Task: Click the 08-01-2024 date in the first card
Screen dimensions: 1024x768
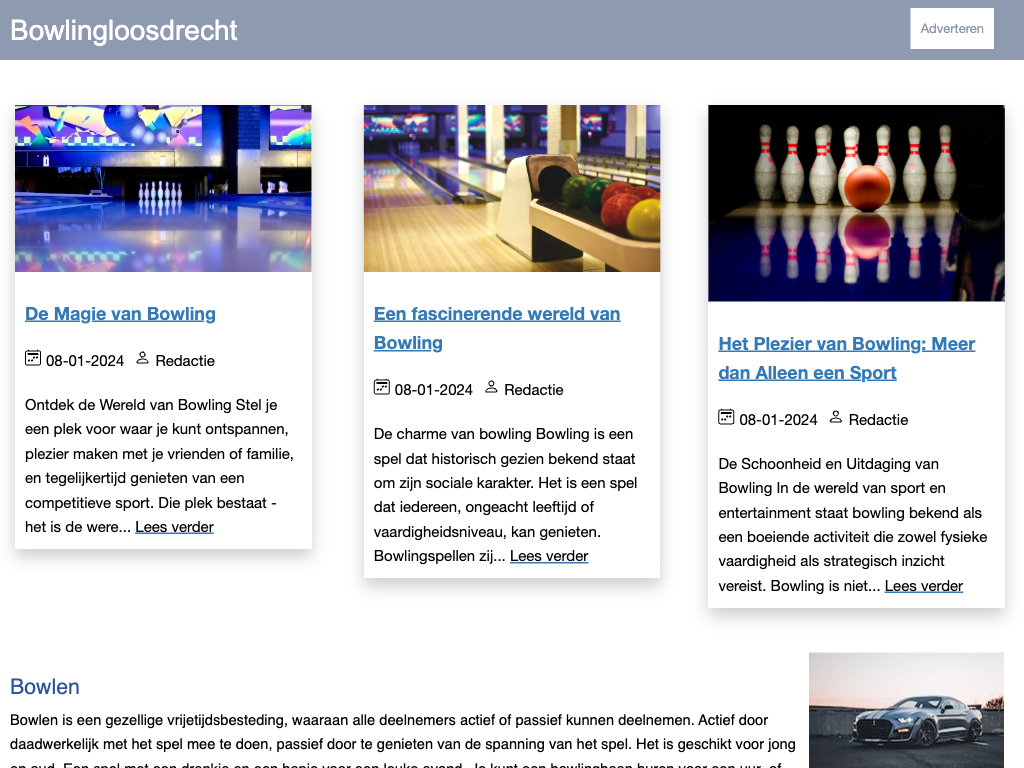Action: tap(85, 361)
